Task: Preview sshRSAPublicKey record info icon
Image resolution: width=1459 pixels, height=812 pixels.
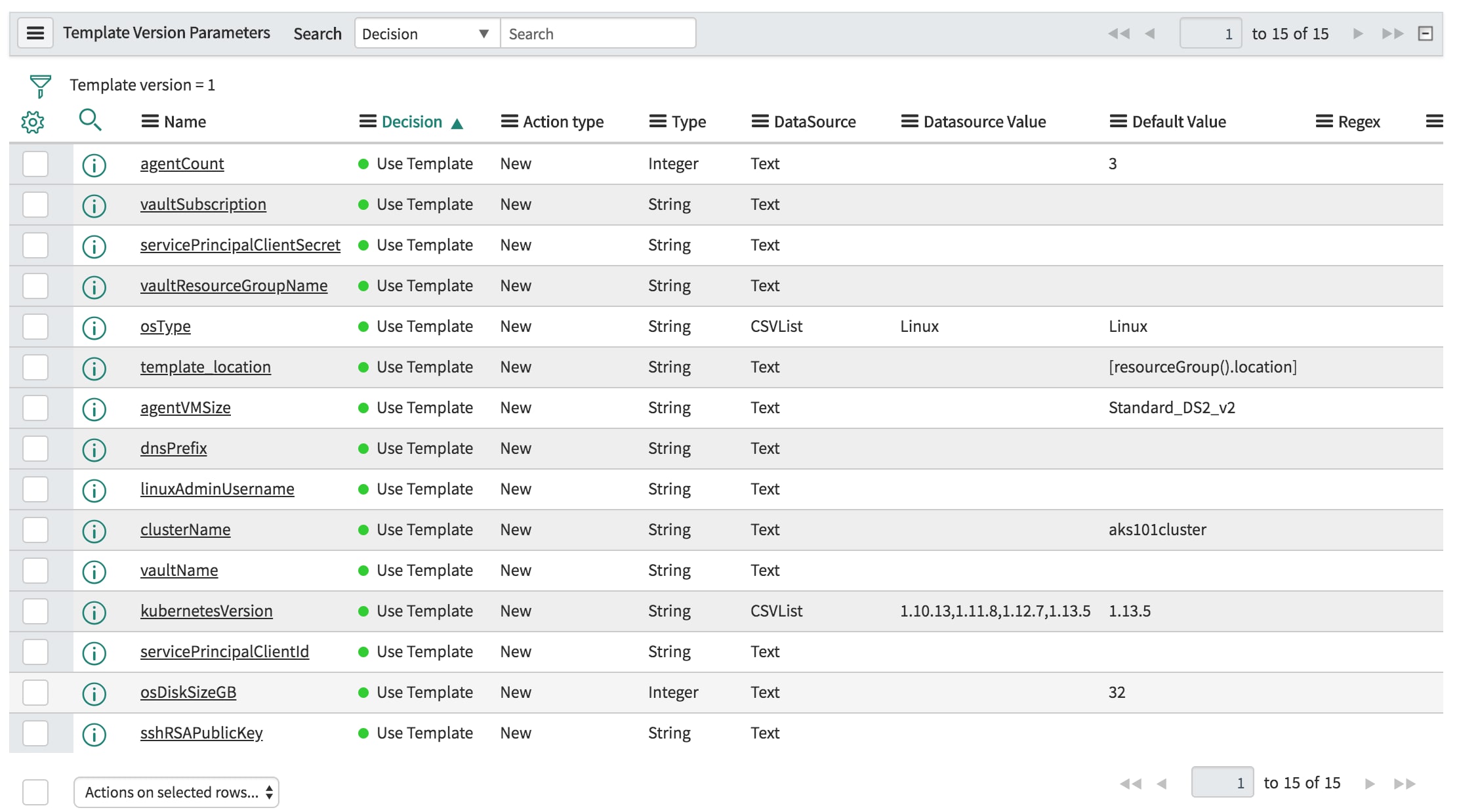Action: pos(94,734)
